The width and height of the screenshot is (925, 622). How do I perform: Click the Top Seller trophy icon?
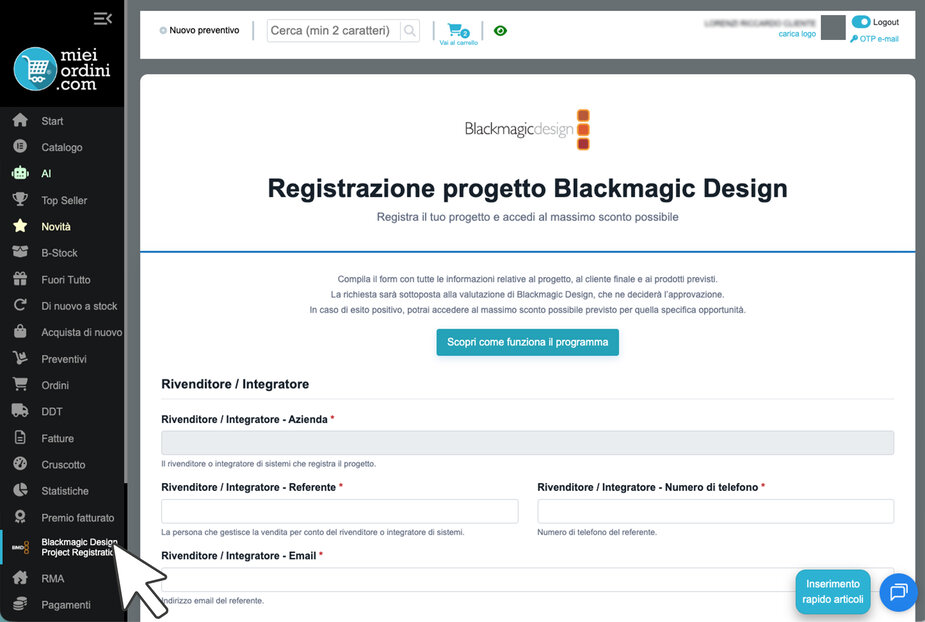[20, 199]
